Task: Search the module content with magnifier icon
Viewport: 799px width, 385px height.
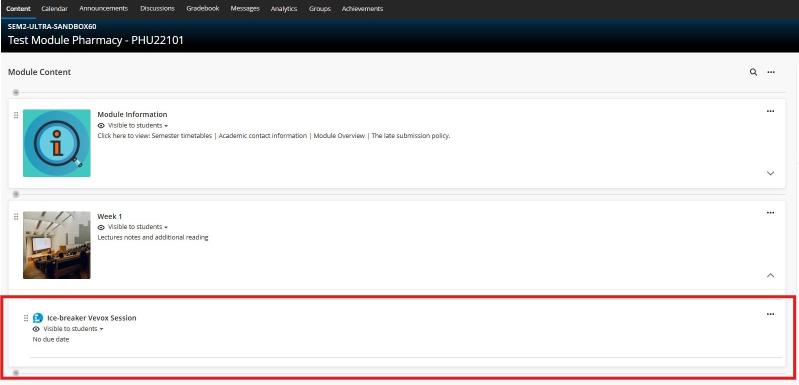Action: 753,72
